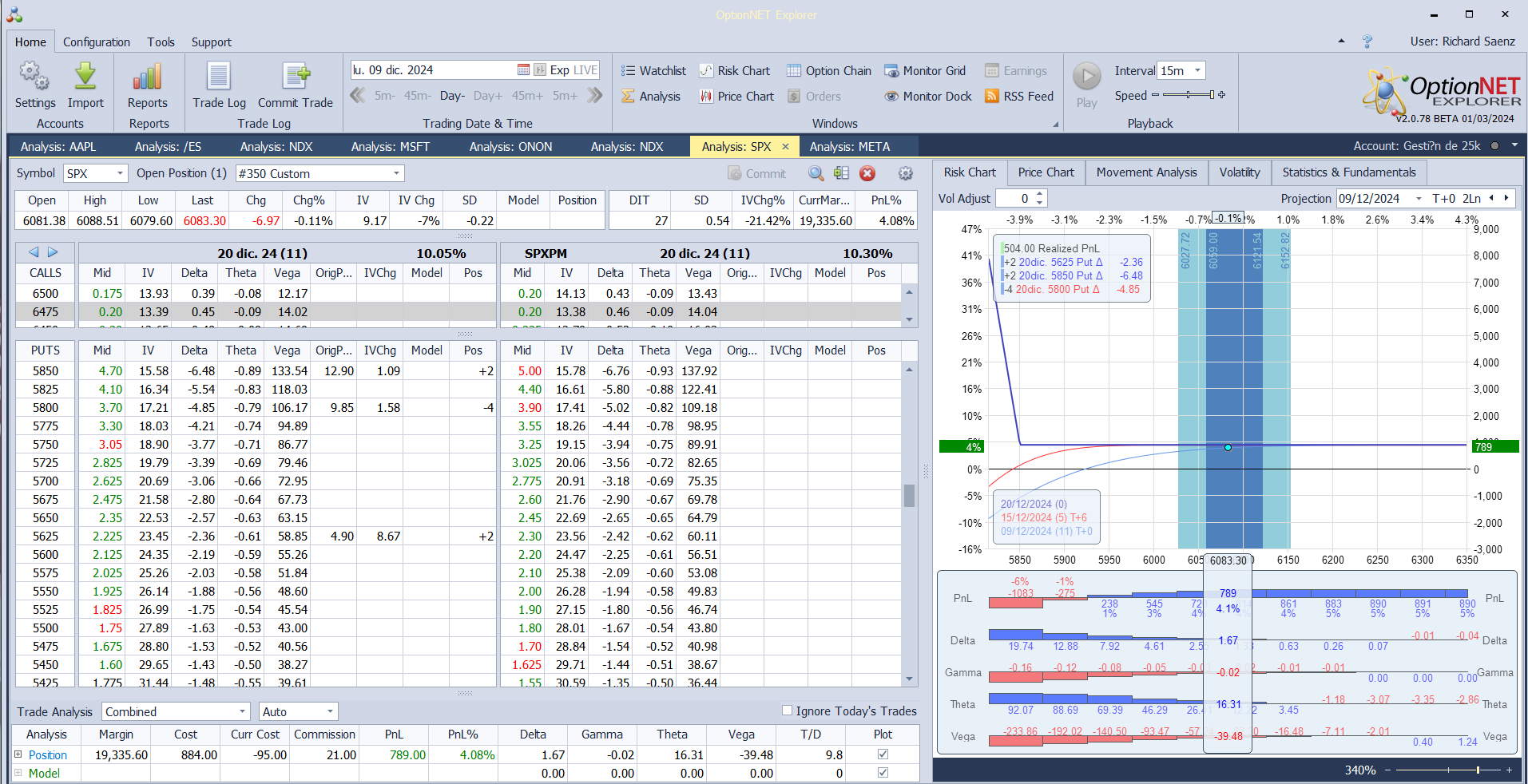This screenshot has height=784, width=1528.
Task: Open Price Chart window from ribbon
Action: [x=737, y=97]
